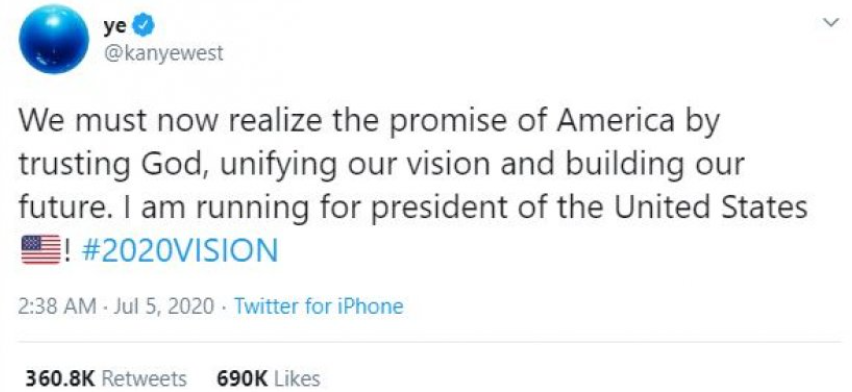Viewport: 852px width, 392px height.
Task: View the 690K like count
Action: [x=242, y=378]
